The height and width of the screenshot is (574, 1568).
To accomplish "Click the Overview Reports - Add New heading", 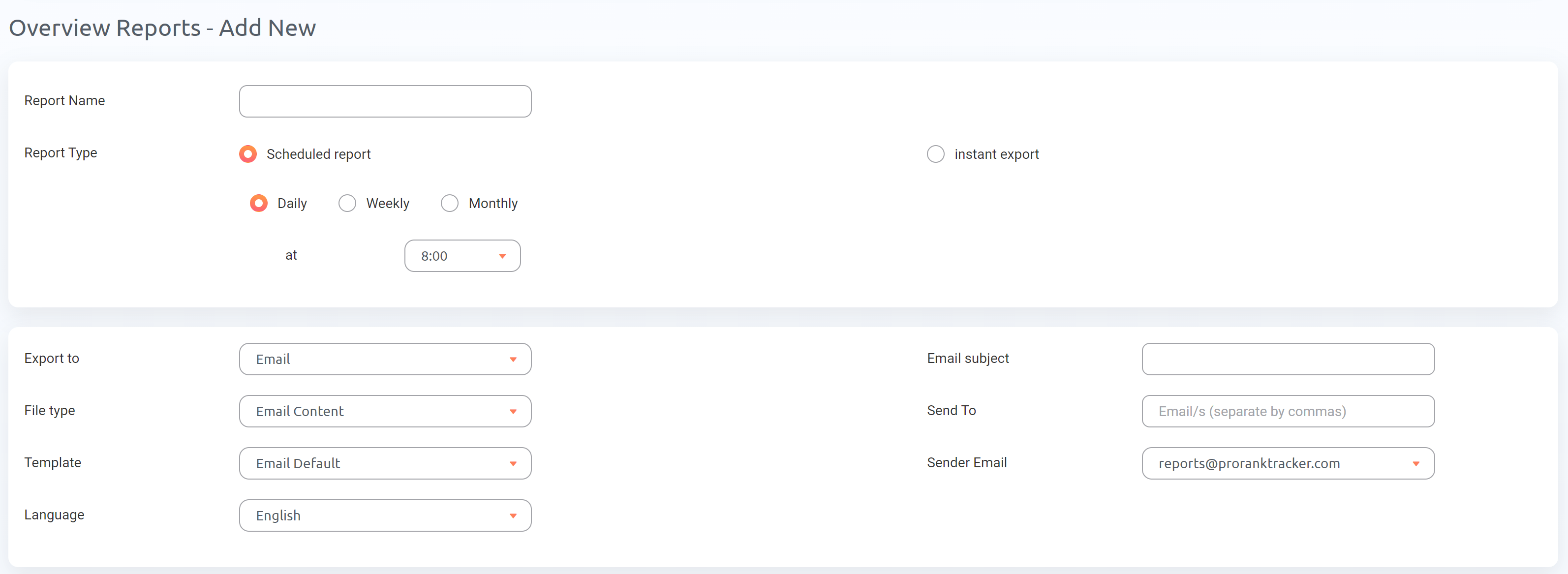I will coord(162,28).
